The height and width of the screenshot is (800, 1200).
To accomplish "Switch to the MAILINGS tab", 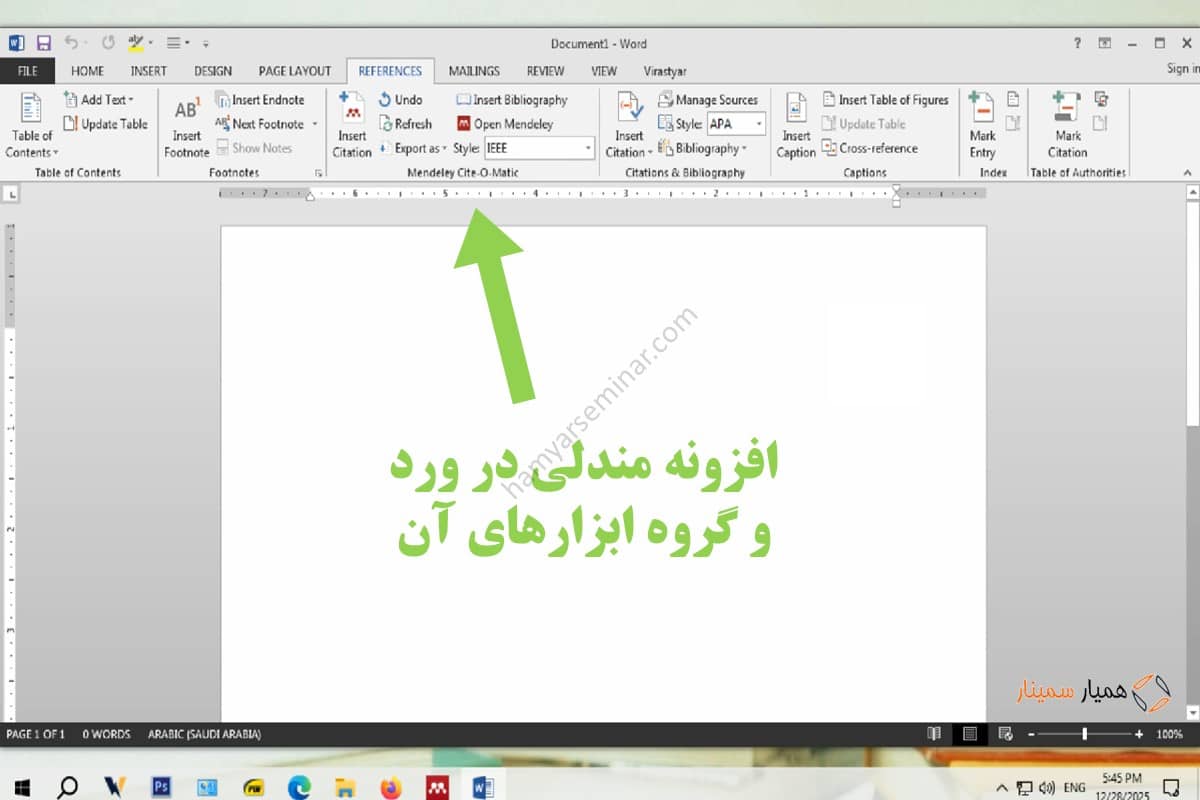I will pyautogui.click(x=474, y=71).
